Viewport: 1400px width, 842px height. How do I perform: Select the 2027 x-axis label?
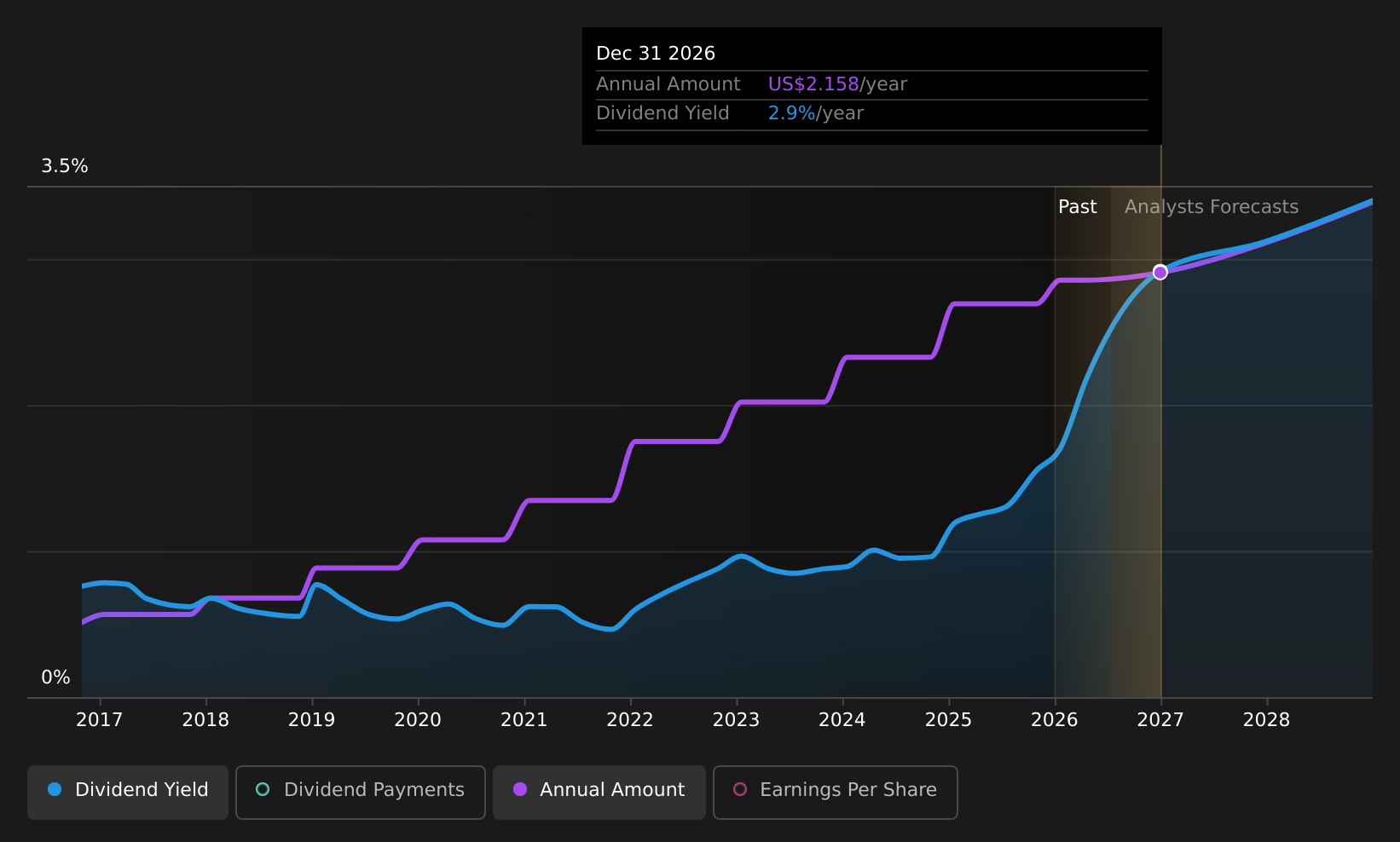pos(1160,720)
